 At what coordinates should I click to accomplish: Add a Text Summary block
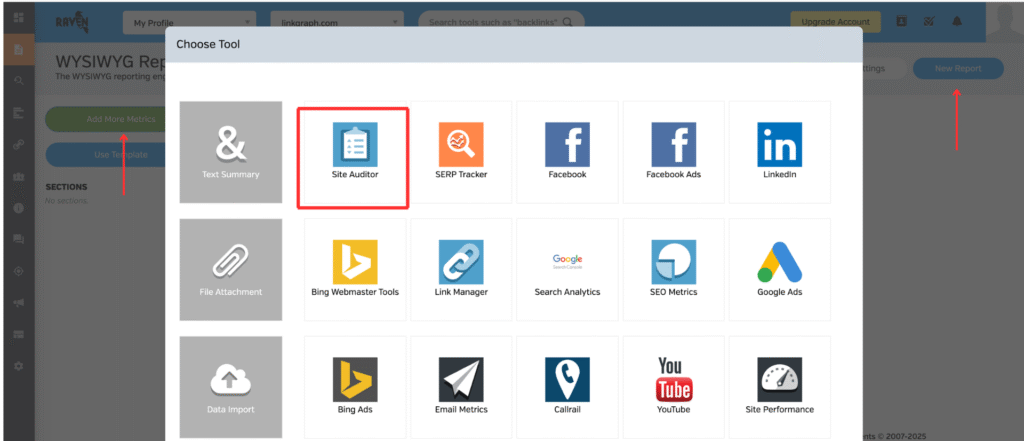[x=231, y=152]
